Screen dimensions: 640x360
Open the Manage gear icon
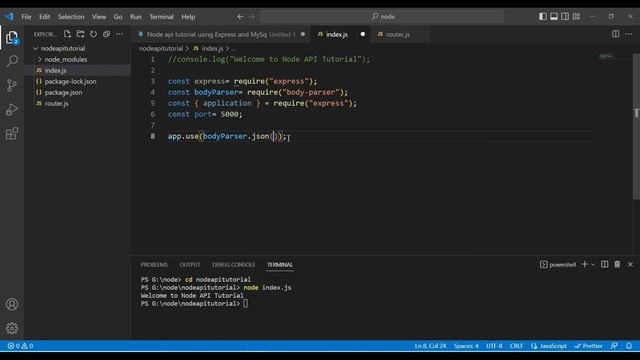pyautogui.click(x=12, y=328)
